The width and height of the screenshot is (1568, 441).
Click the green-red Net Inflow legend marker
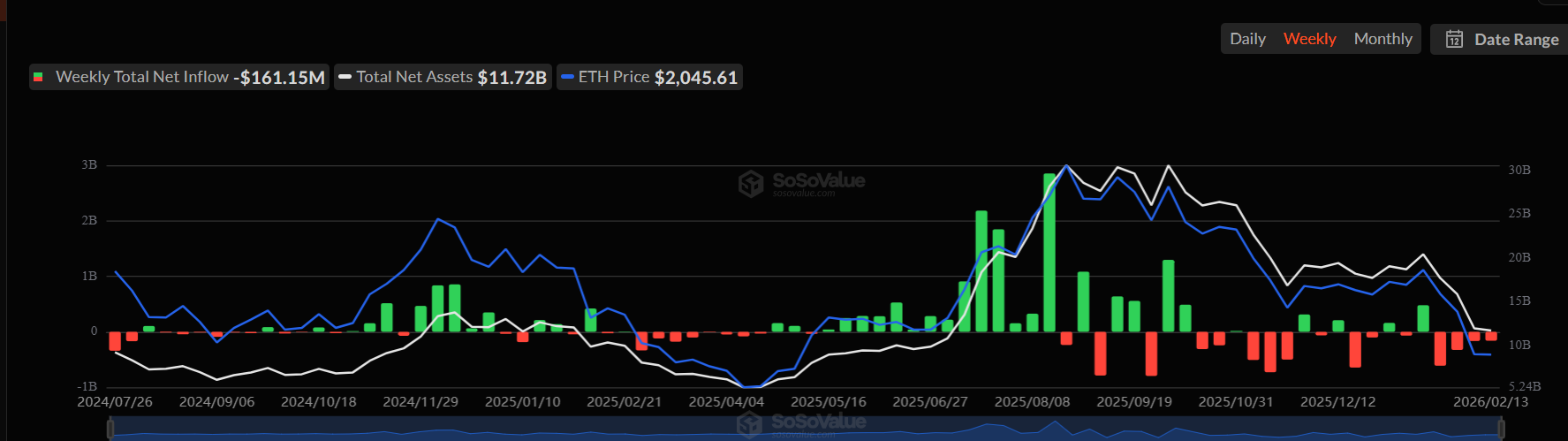(x=38, y=78)
